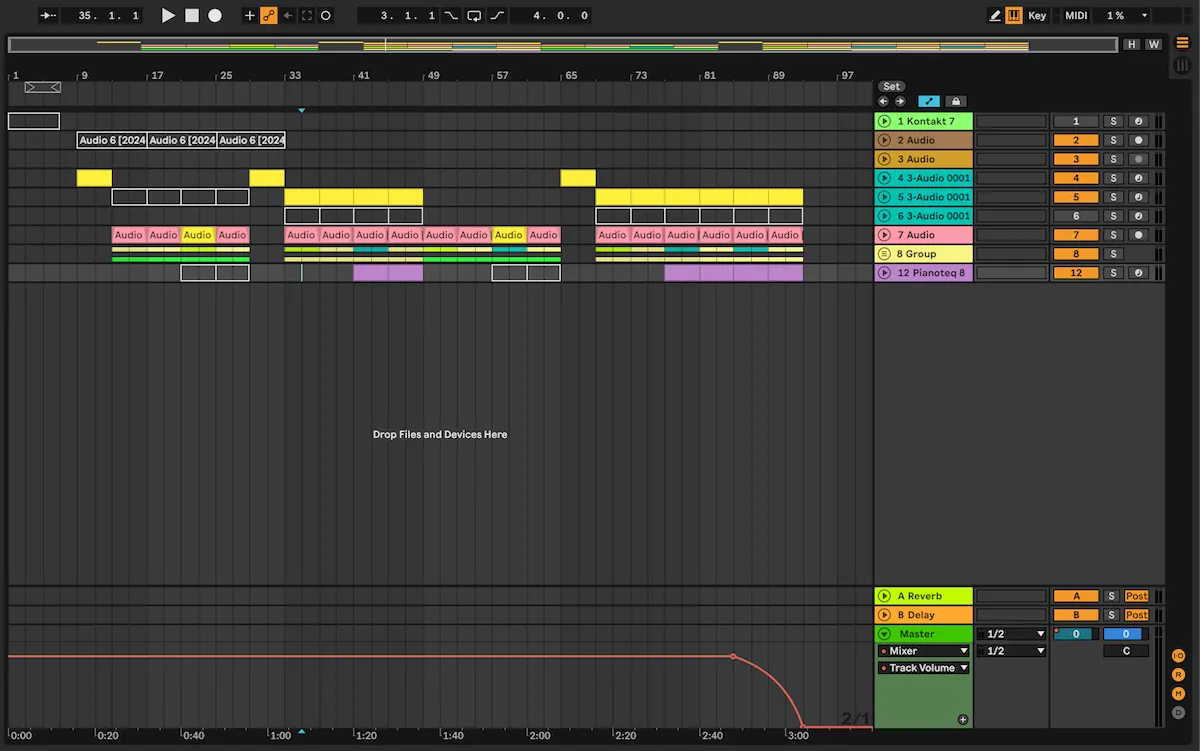
Task: Toggle the Draw Mode pencil icon
Action: coord(995,16)
